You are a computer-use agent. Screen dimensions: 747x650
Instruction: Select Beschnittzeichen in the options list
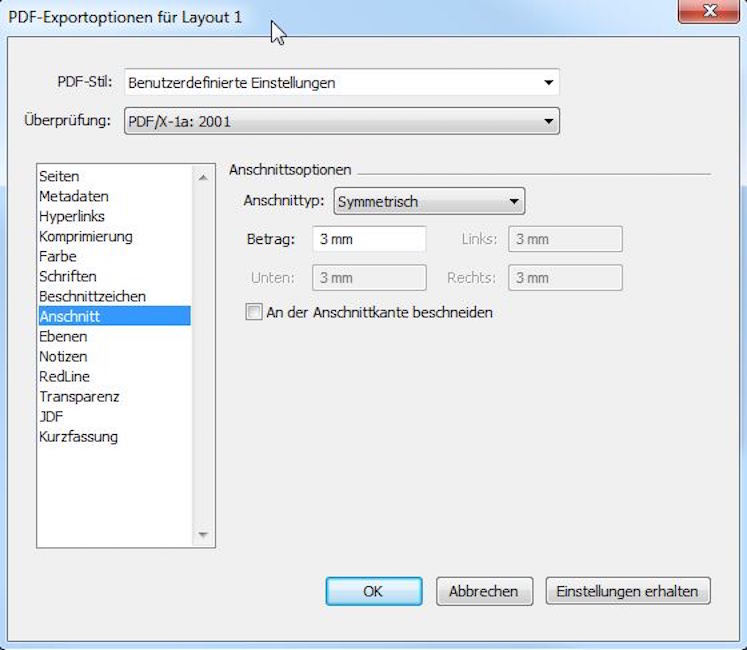coord(114,296)
